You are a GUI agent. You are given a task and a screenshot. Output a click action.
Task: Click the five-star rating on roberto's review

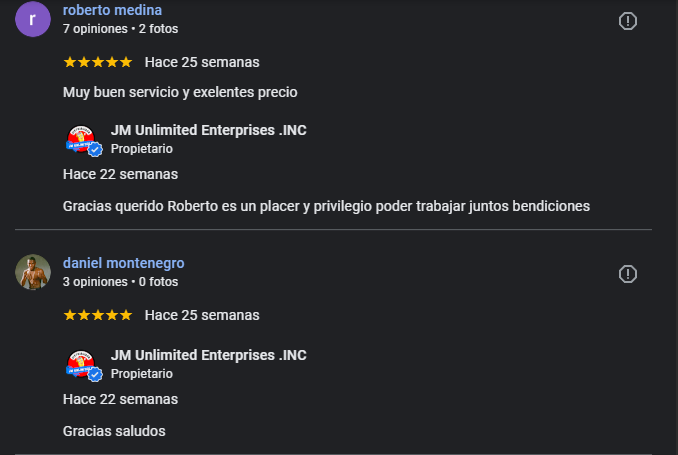[x=97, y=62]
